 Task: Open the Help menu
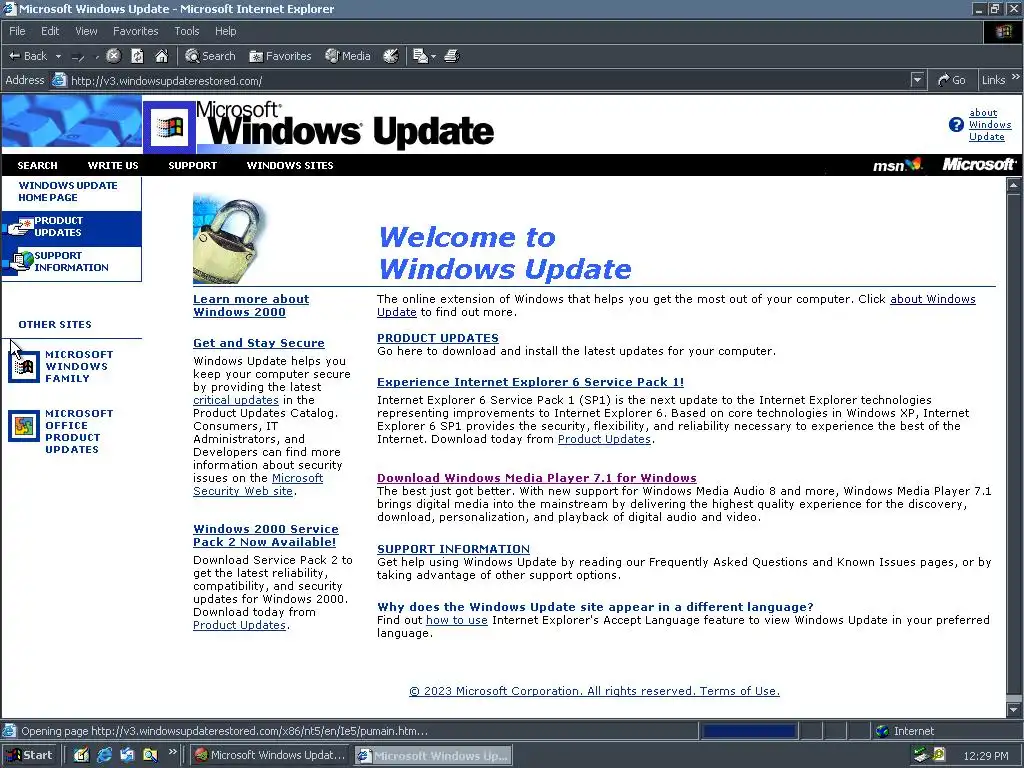tap(225, 31)
